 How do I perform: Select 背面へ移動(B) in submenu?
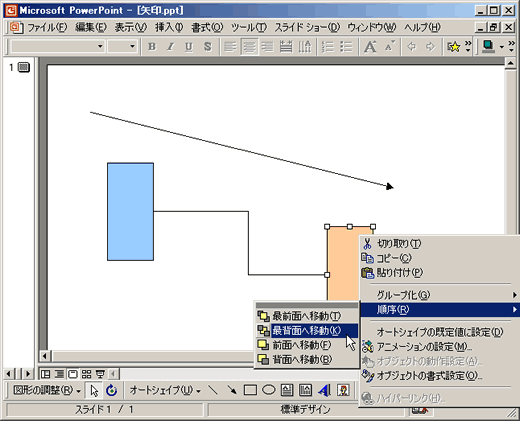coord(307,360)
